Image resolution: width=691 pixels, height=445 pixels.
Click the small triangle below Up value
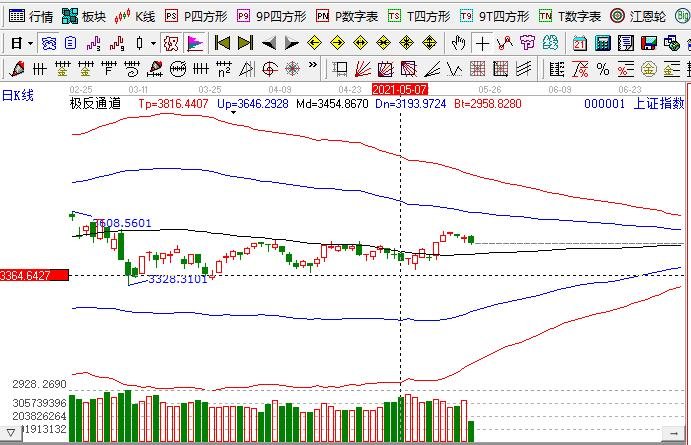(233, 113)
